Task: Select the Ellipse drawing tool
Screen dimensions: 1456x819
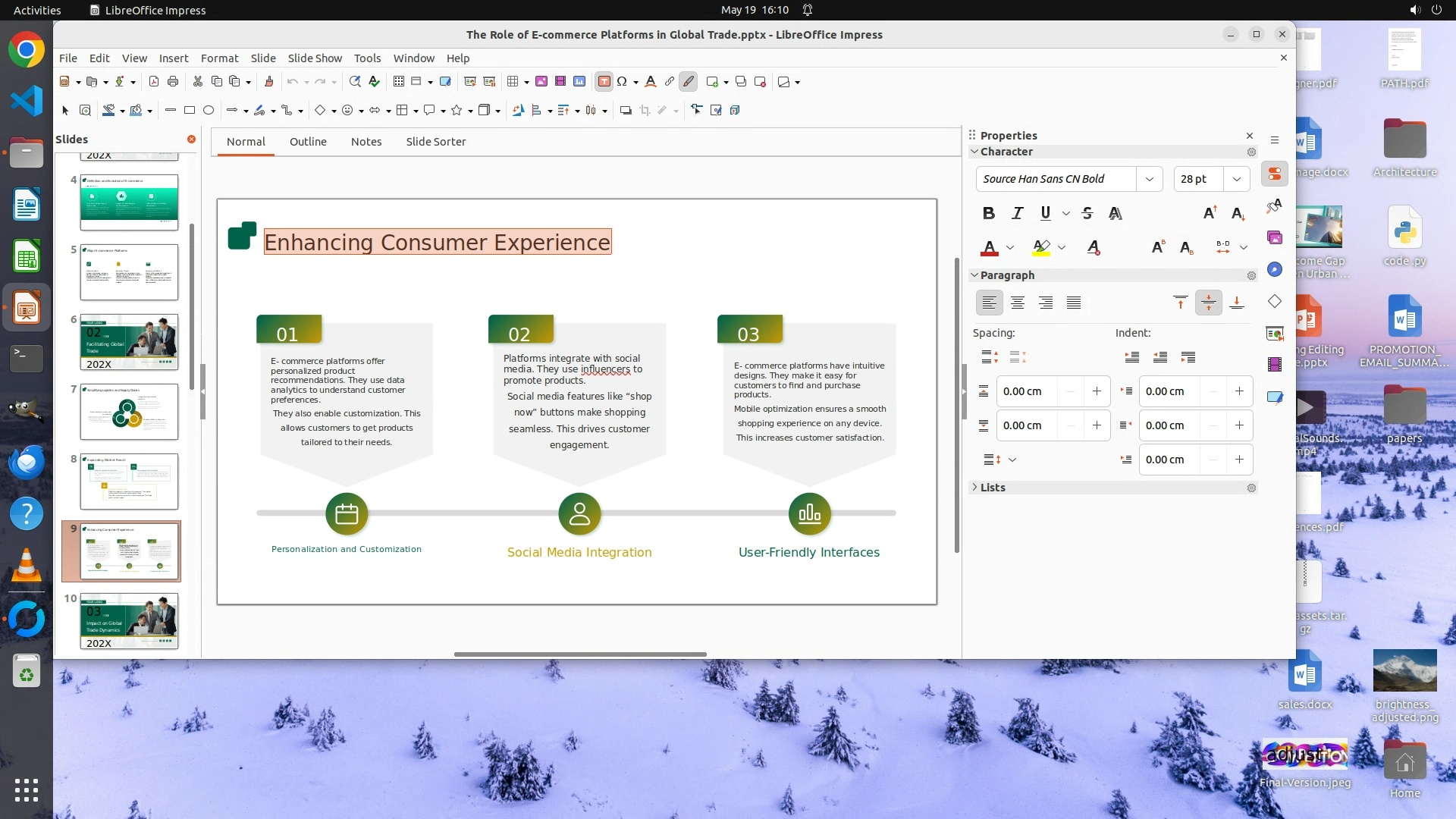Action: pyautogui.click(x=209, y=110)
